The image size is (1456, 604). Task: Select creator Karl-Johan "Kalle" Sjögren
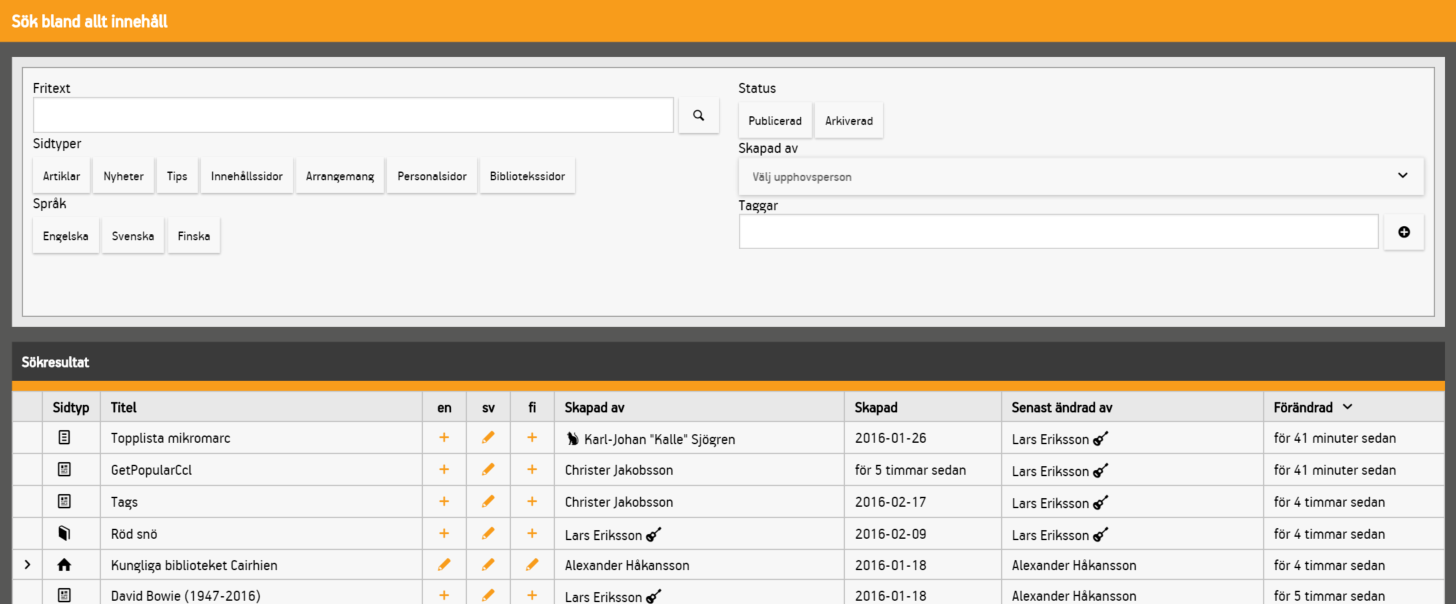click(x=650, y=438)
